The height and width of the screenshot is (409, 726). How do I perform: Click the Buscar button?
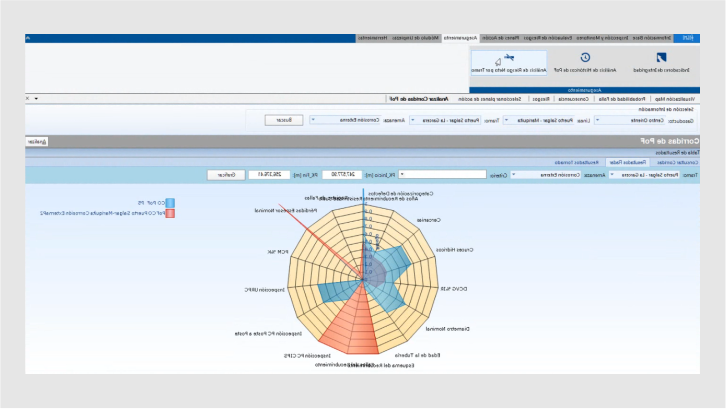coord(284,120)
